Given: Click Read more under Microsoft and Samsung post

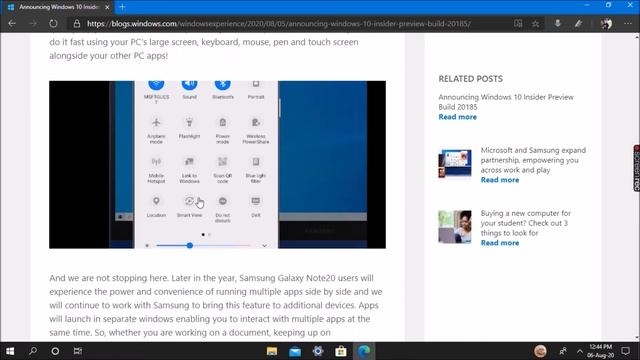Looking at the screenshot, I should tap(500, 180).
